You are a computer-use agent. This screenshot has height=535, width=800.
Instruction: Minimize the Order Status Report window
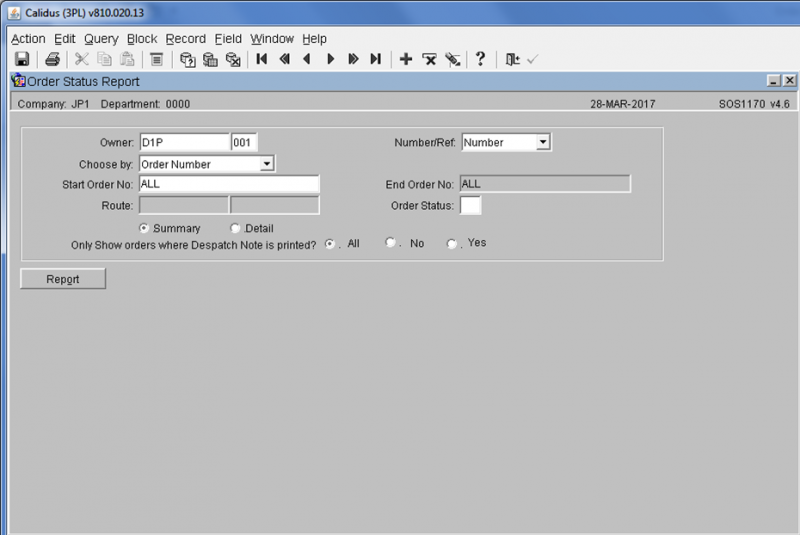[773, 81]
